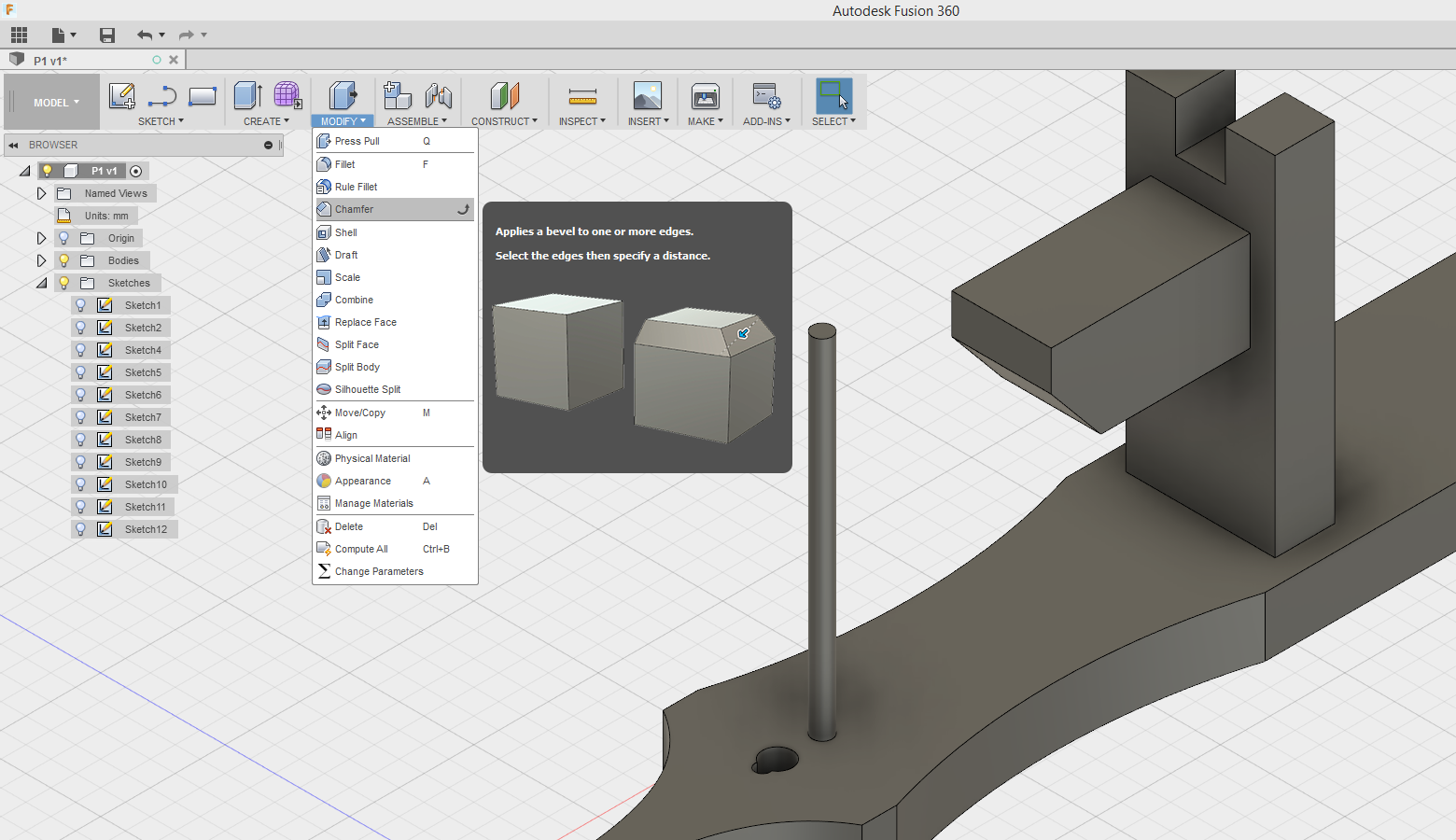
Task: Open the data panel grid icon
Action: pos(19,35)
